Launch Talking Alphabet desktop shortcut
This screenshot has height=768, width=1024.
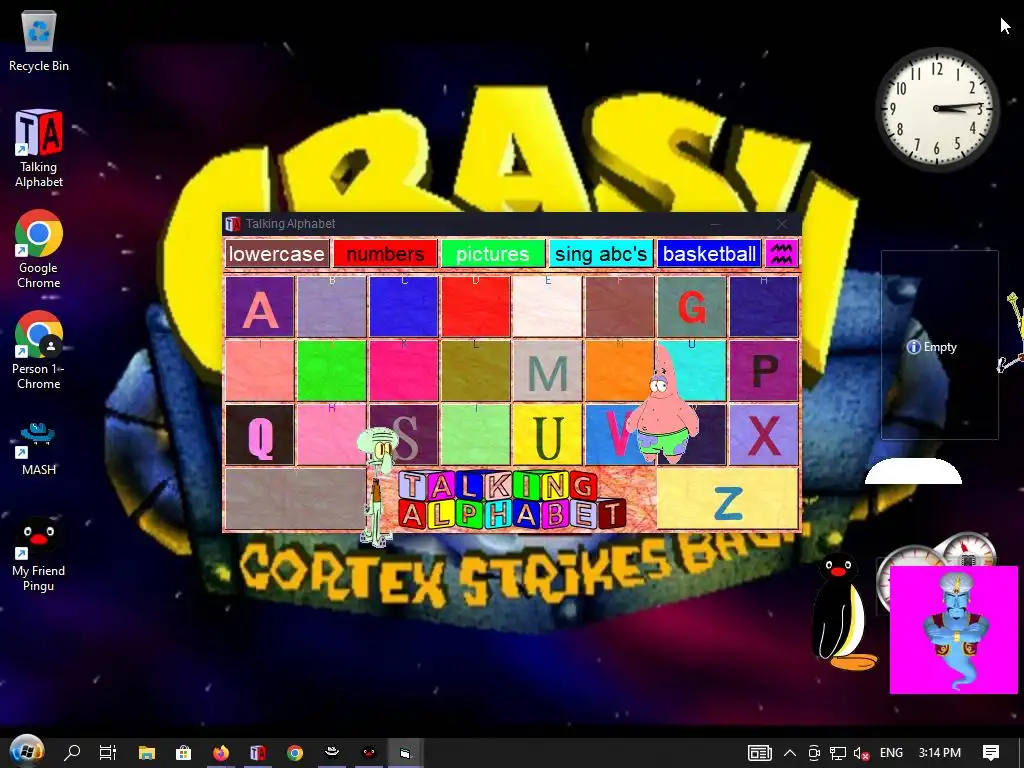click(39, 148)
